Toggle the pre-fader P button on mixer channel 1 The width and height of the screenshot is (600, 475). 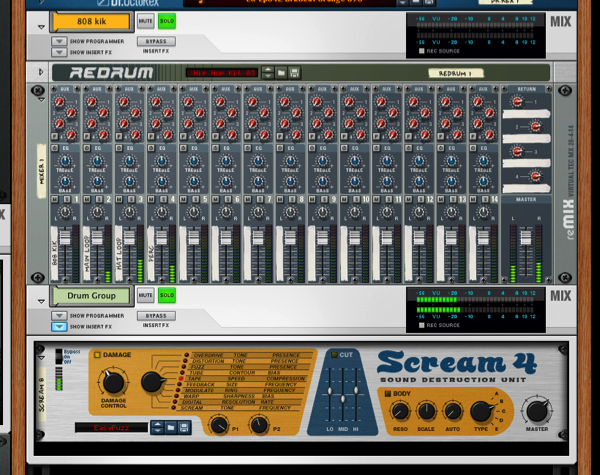(54, 136)
